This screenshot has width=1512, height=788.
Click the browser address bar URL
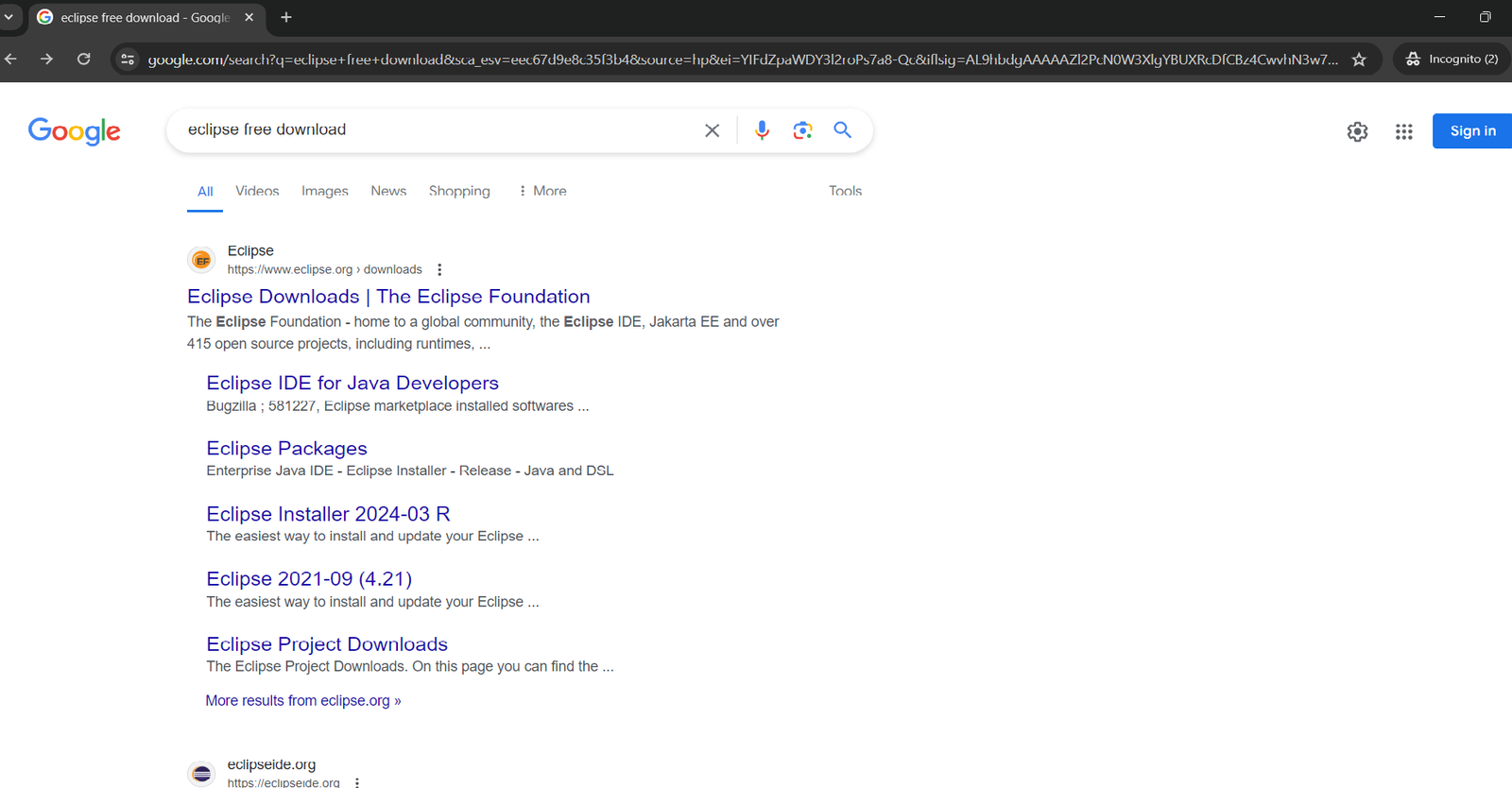743,60
